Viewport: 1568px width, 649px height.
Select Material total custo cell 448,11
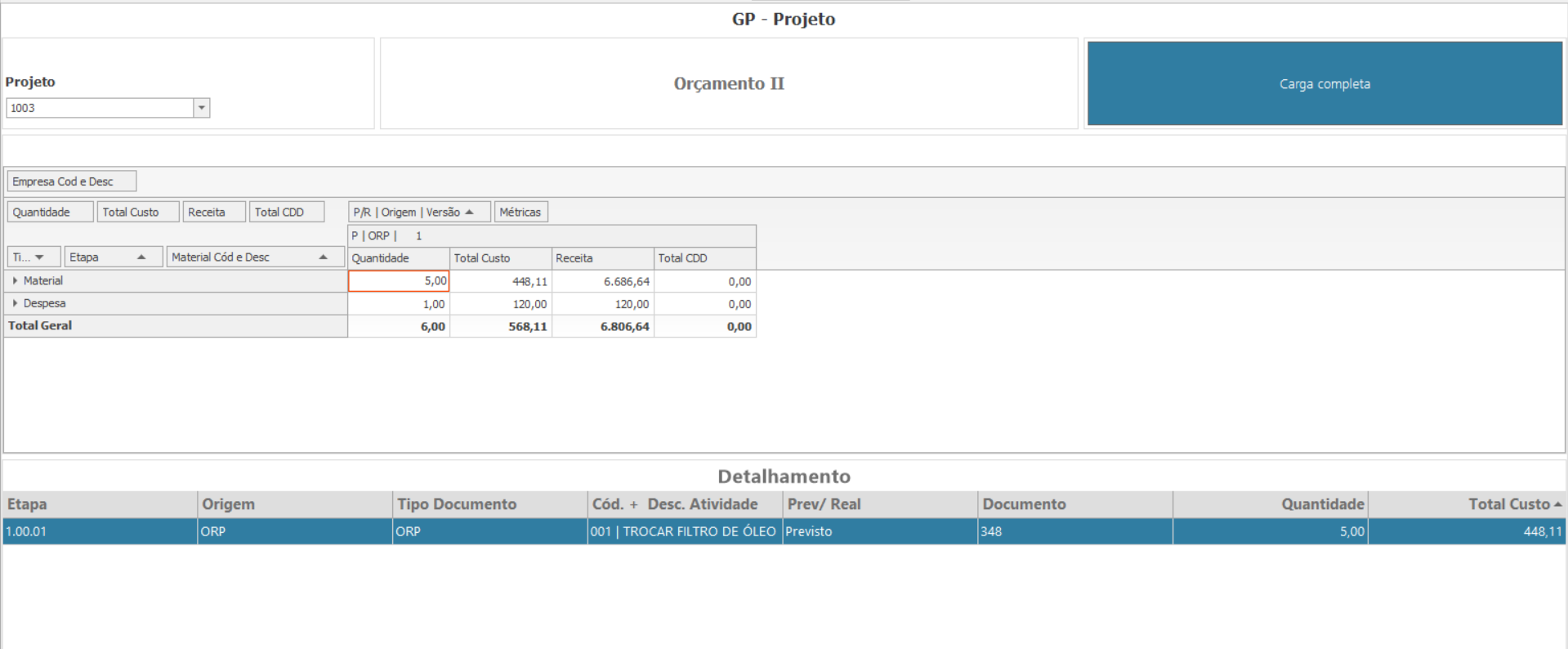pos(501,281)
